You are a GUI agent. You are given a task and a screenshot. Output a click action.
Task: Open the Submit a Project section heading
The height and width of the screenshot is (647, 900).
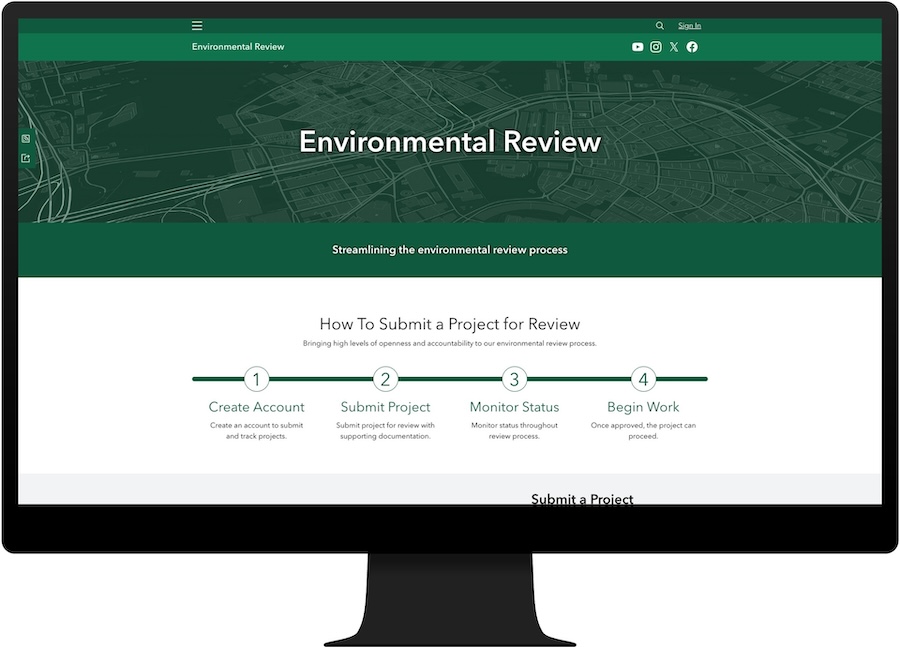[x=581, y=498]
